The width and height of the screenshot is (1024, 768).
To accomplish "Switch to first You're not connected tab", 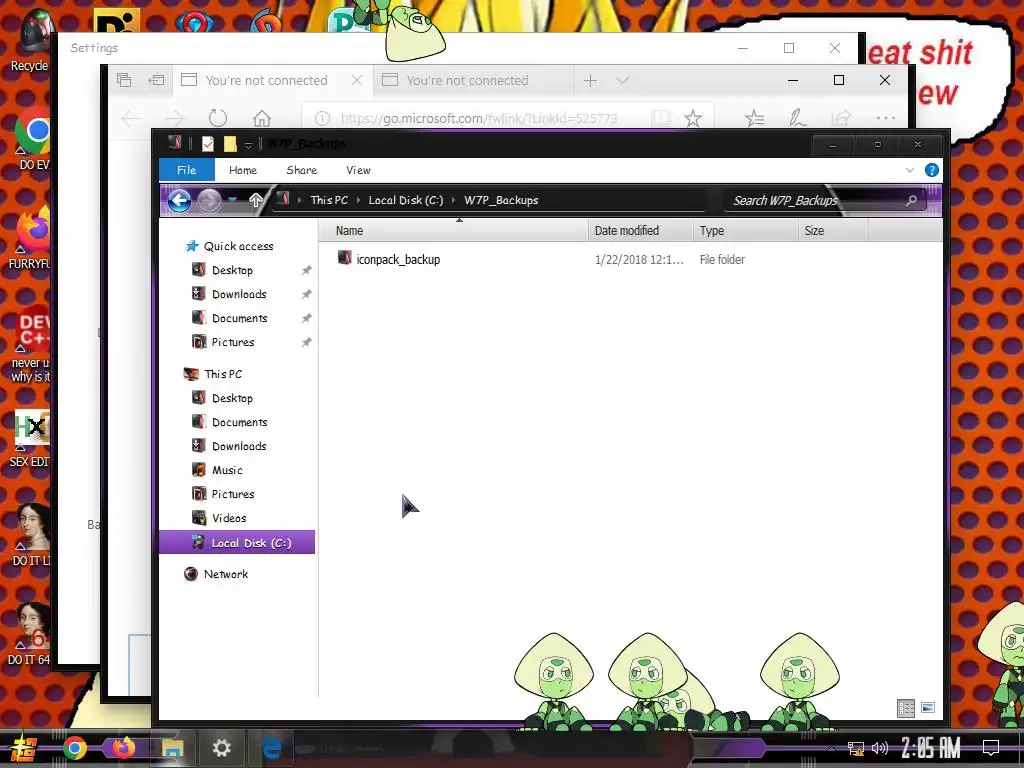I will (x=266, y=80).
